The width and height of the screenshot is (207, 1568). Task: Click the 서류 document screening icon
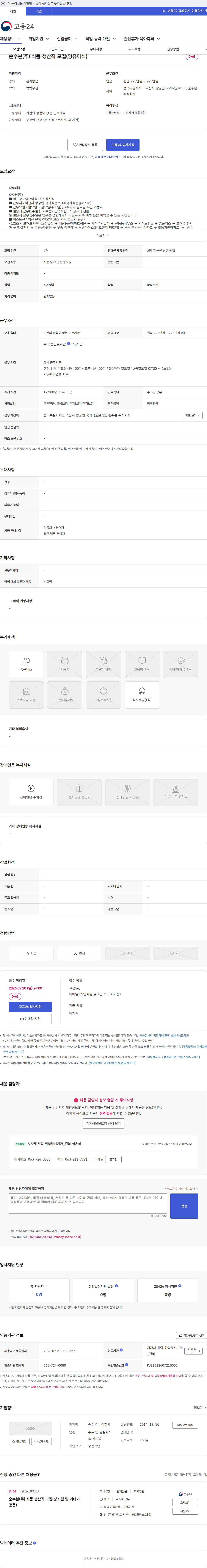pyautogui.click(x=31, y=953)
